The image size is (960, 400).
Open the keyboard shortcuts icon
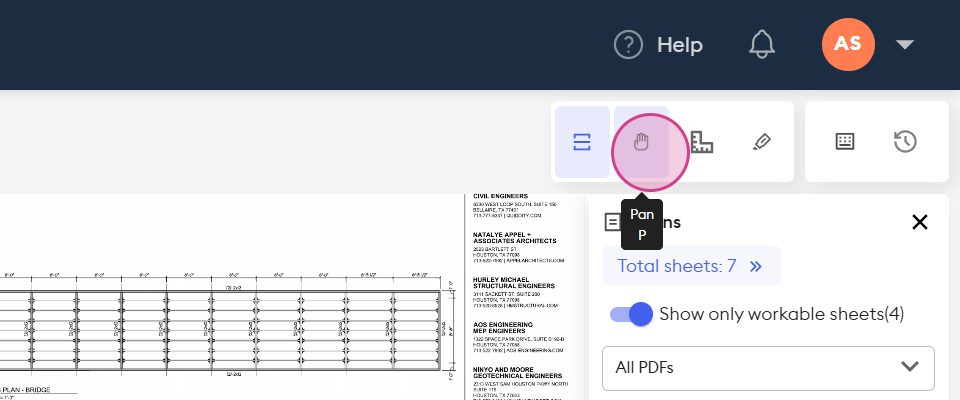click(x=845, y=142)
